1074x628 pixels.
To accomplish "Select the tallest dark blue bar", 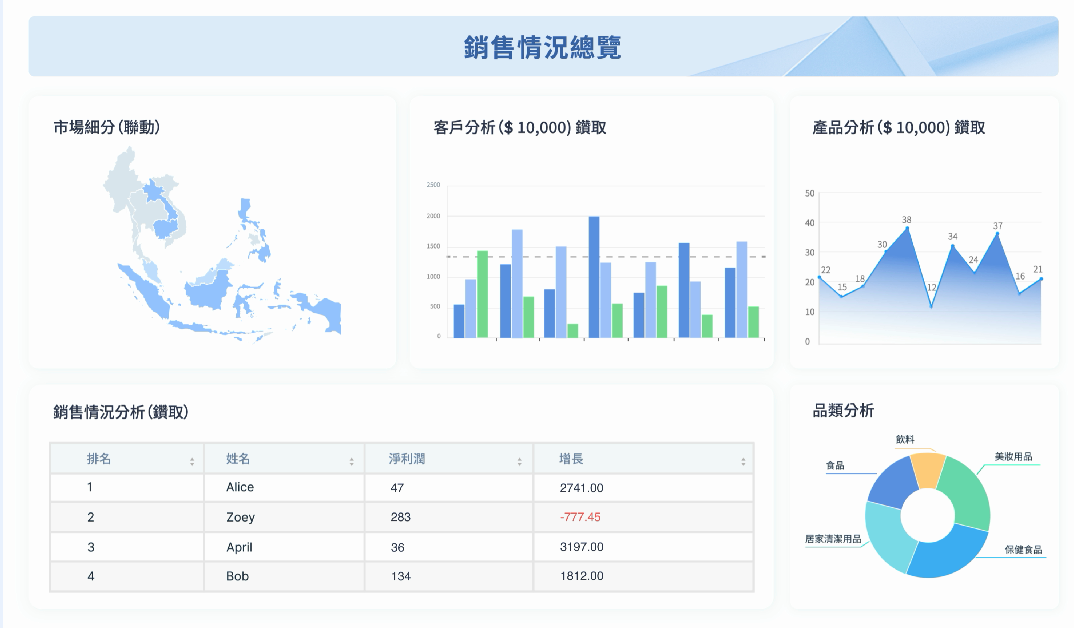I will click(594, 277).
